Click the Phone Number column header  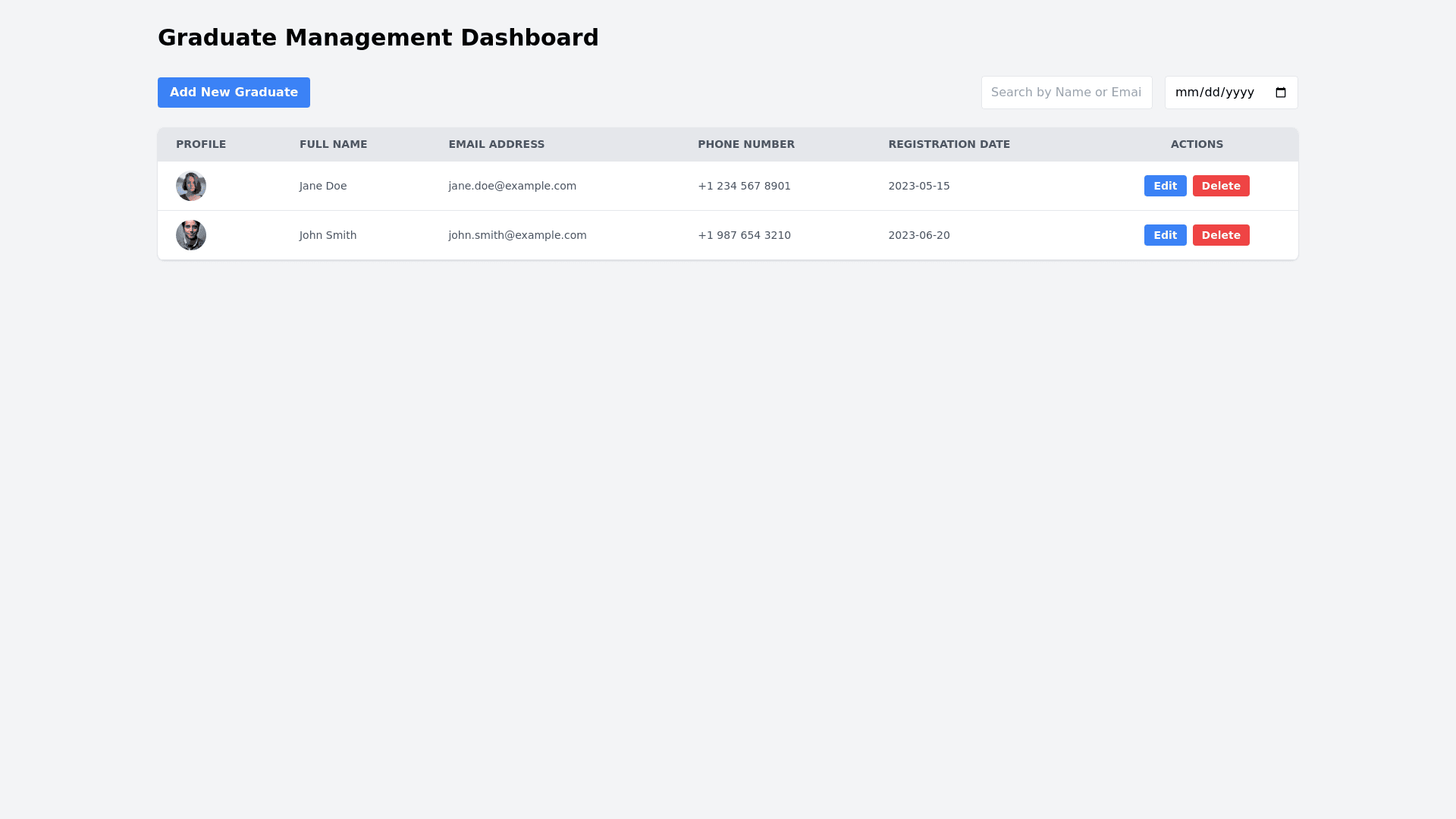click(745, 144)
